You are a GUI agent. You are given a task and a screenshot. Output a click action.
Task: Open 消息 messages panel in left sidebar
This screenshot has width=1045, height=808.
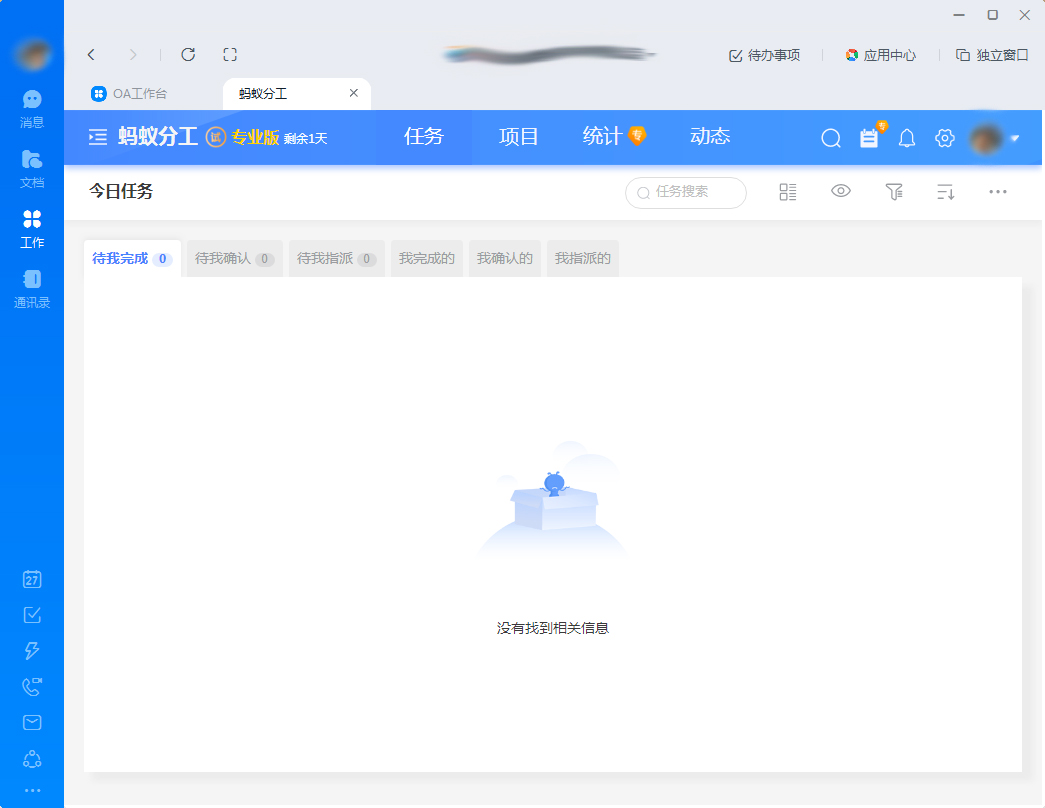[x=31, y=107]
